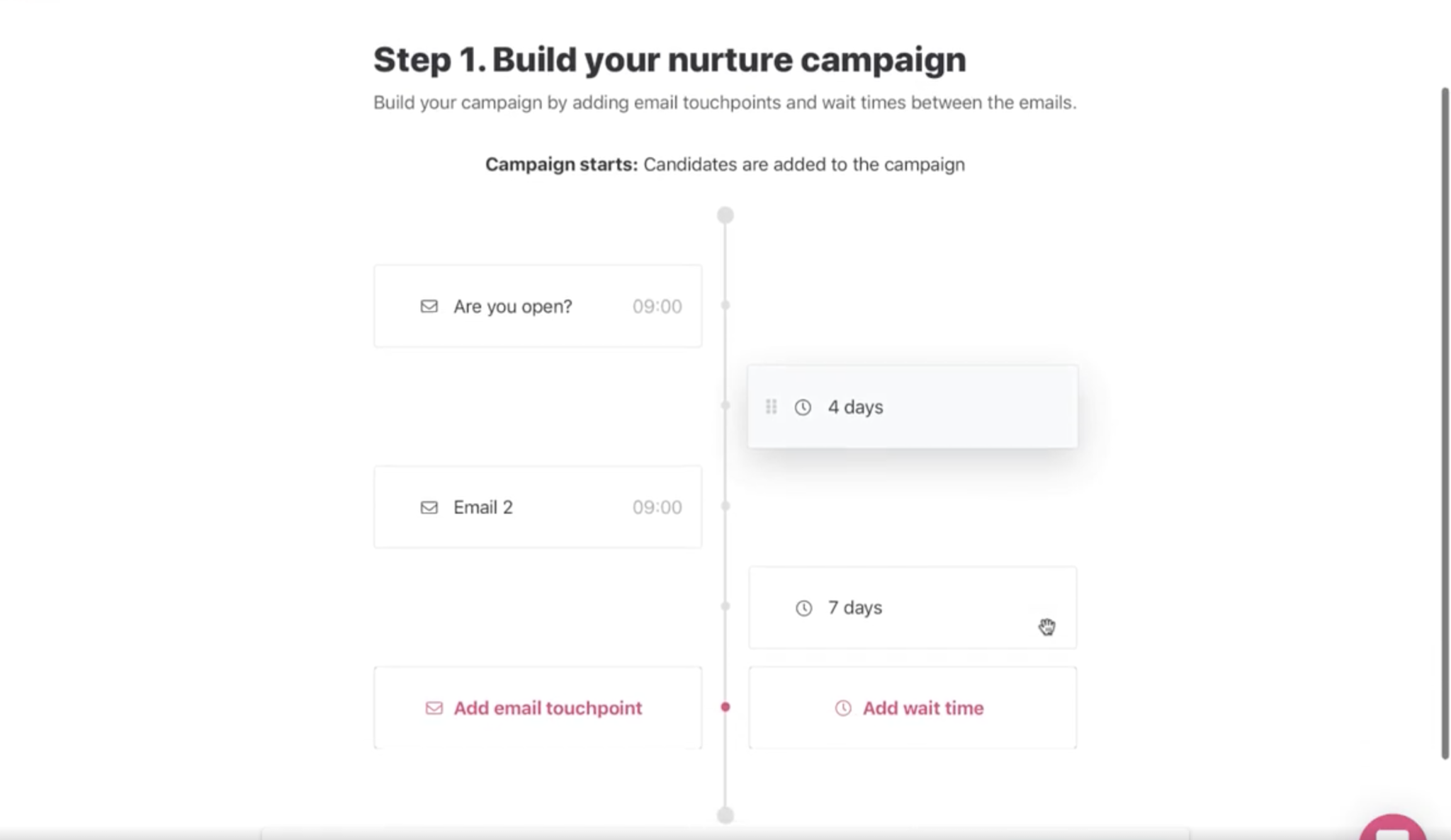Click the page vertical scrollbar
Viewport: 1451px width, 840px height.
coord(1445,424)
